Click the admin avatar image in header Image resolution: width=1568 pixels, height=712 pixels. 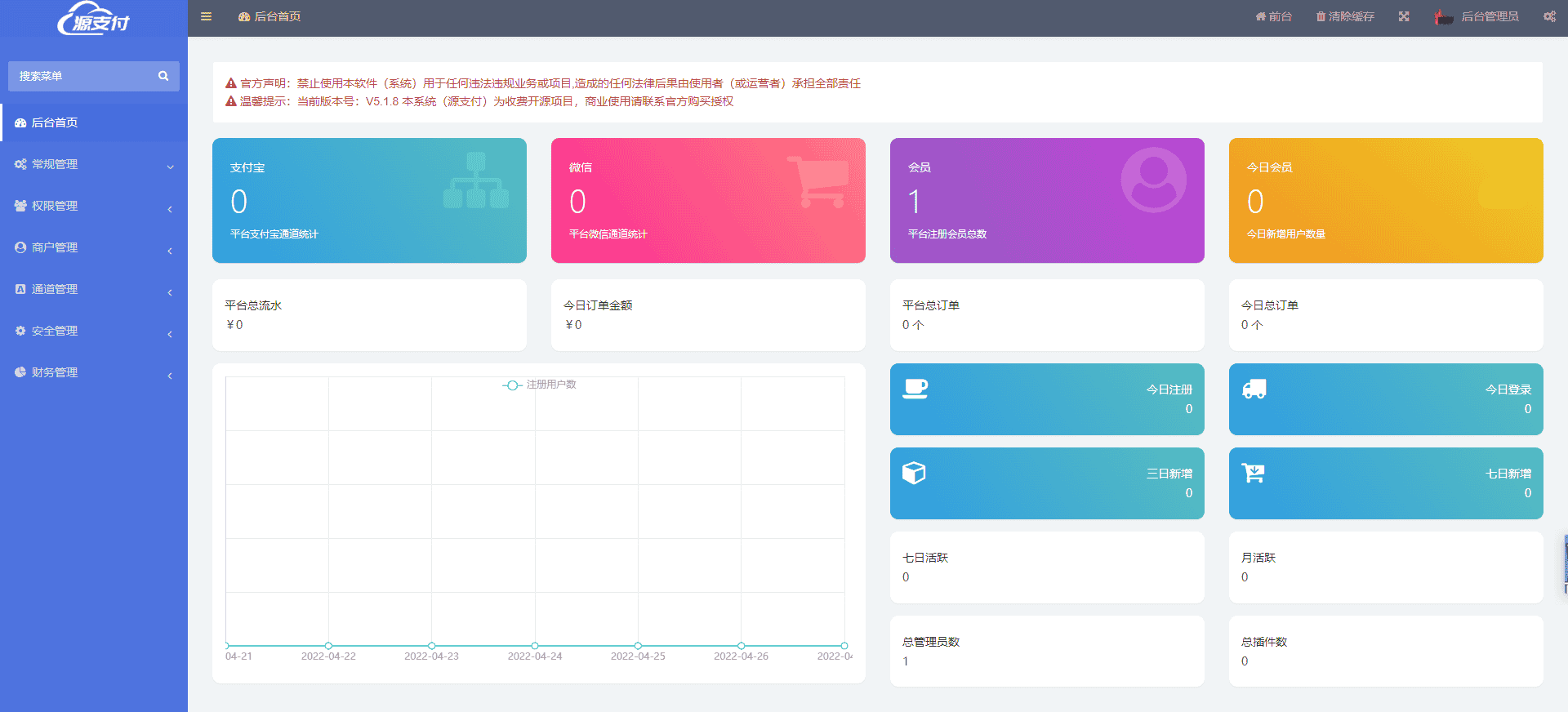click(x=1444, y=16)
